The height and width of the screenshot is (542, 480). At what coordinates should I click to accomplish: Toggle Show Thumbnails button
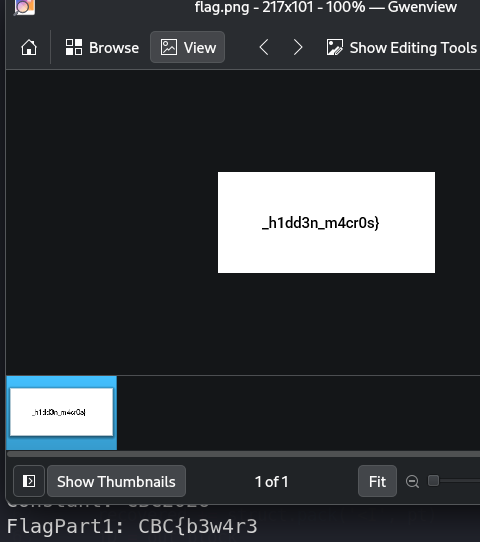pos(116,481)
